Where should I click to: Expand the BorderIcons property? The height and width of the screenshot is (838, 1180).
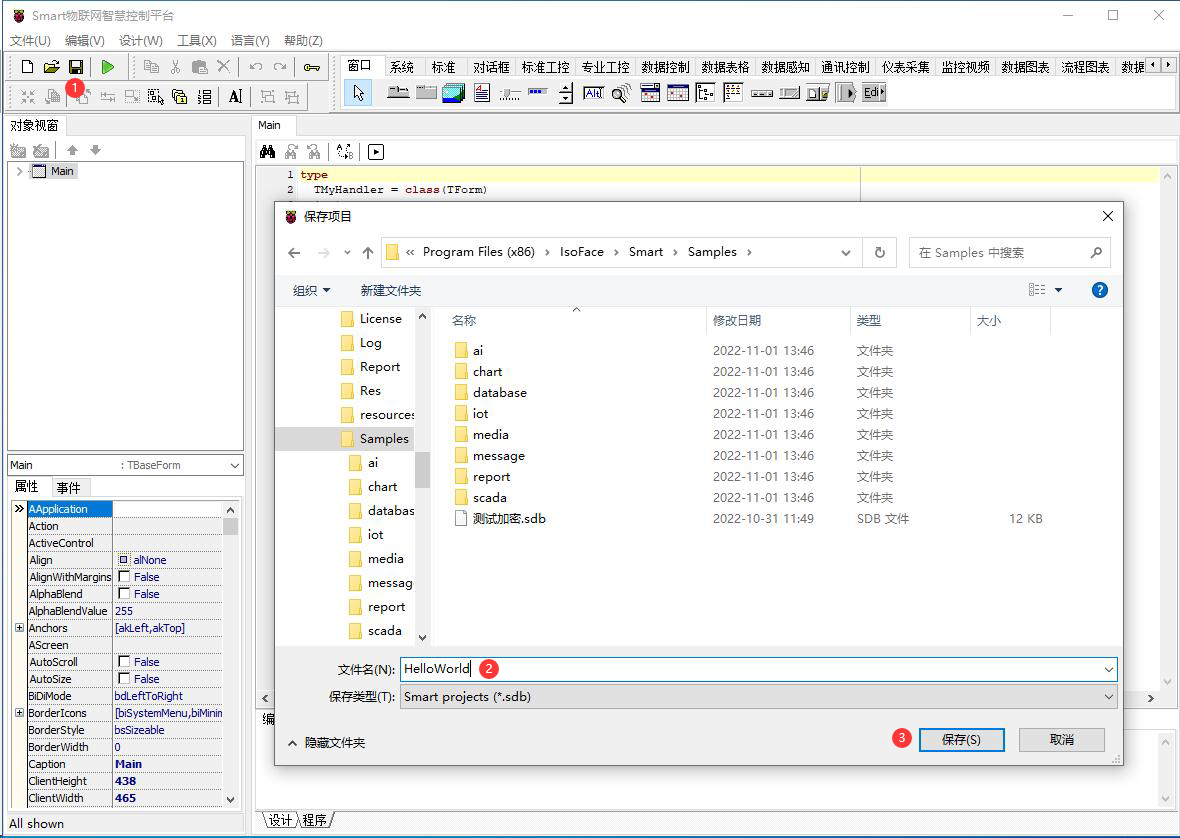(20, 712)
